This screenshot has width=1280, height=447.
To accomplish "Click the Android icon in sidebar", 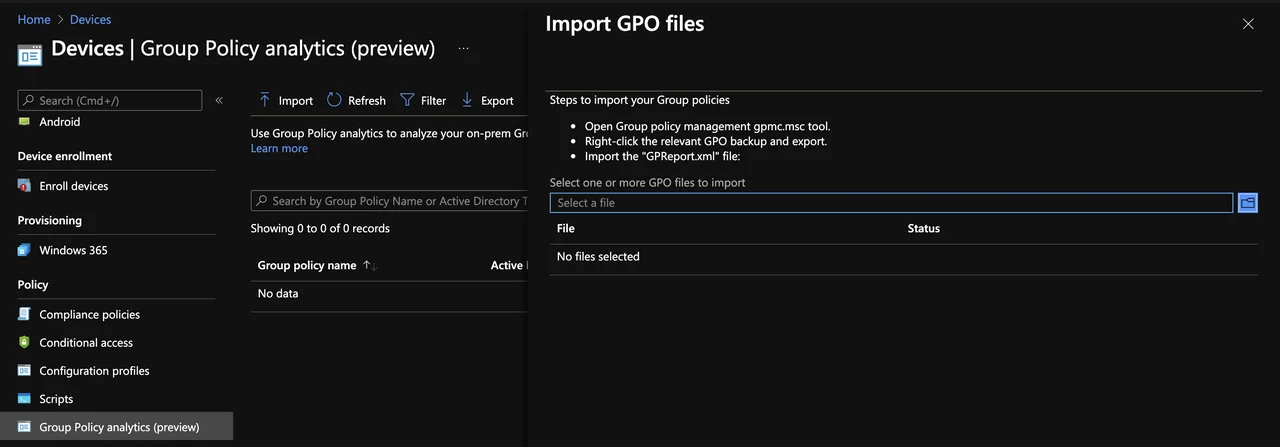I will [x=24, y=121].
